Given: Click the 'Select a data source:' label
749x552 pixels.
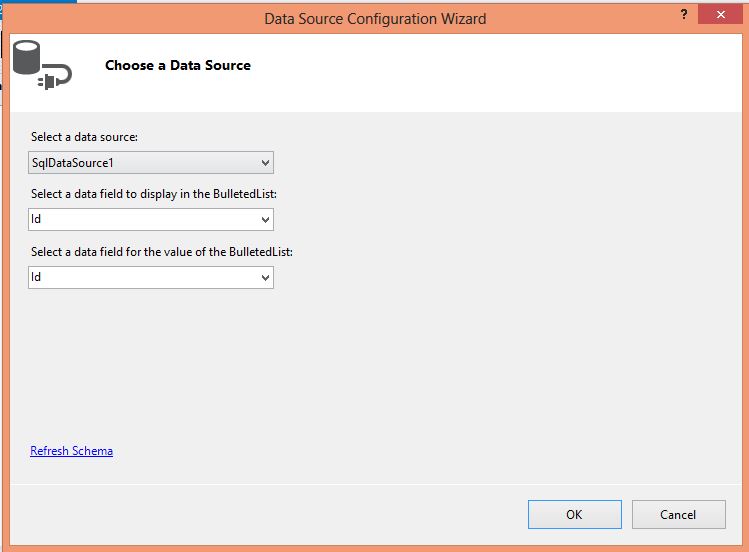Looking at the screenshot, I should click(91, 137).
